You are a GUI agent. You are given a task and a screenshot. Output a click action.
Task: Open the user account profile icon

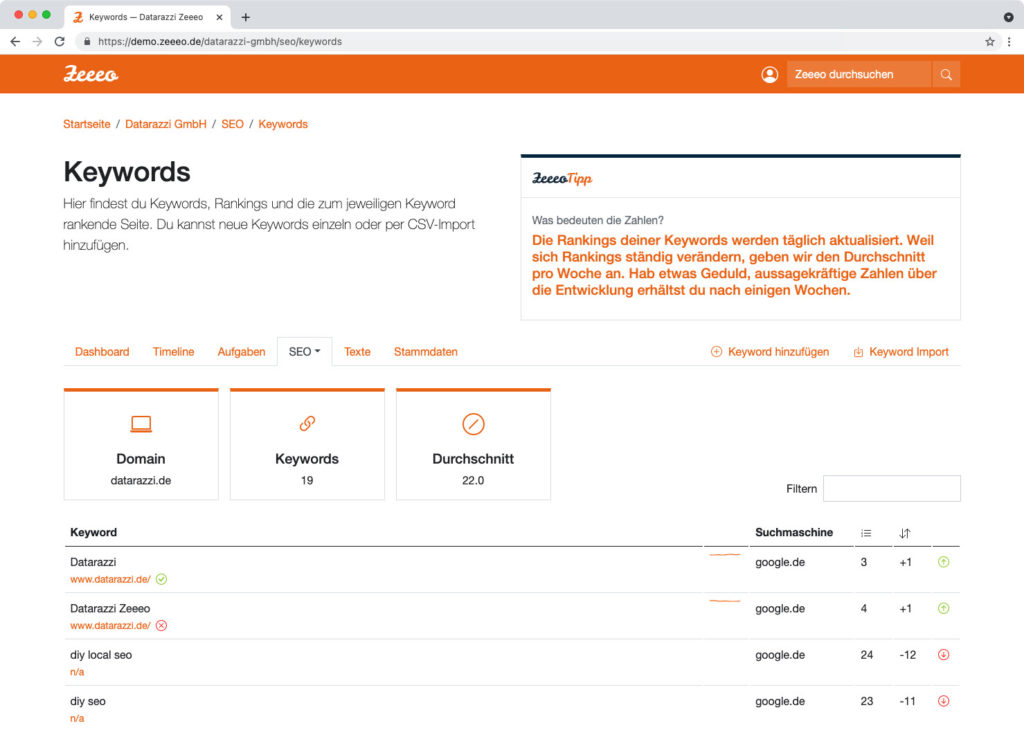(x=769, y=74)
